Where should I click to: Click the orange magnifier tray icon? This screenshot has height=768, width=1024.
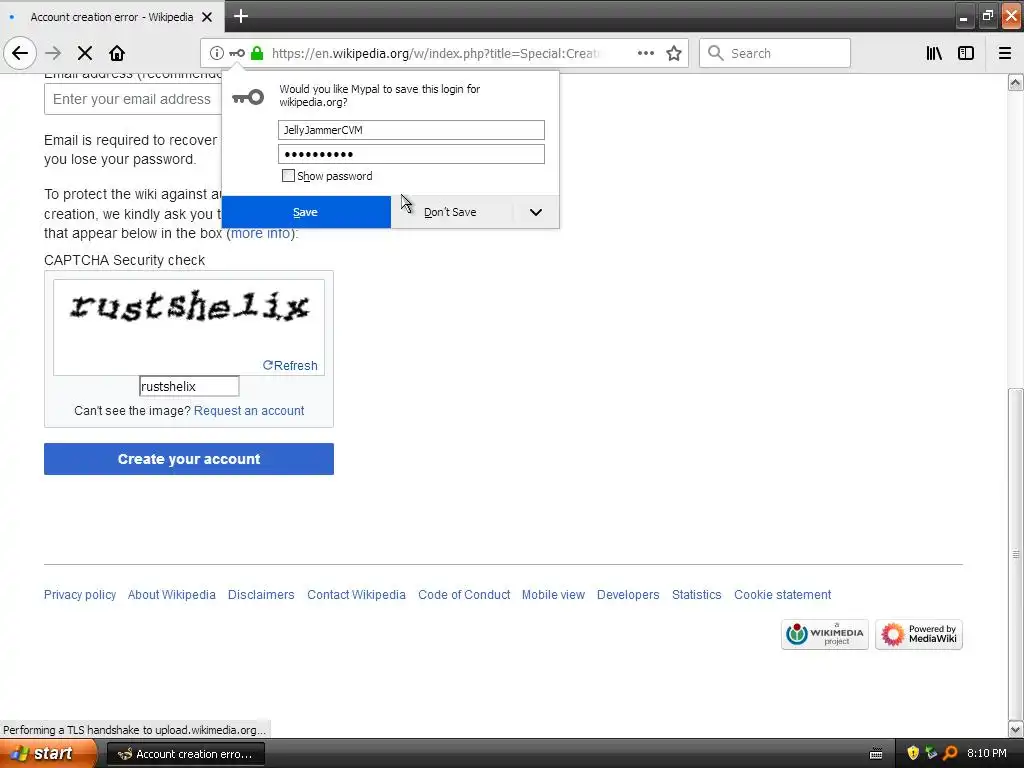tap(950, 753)
